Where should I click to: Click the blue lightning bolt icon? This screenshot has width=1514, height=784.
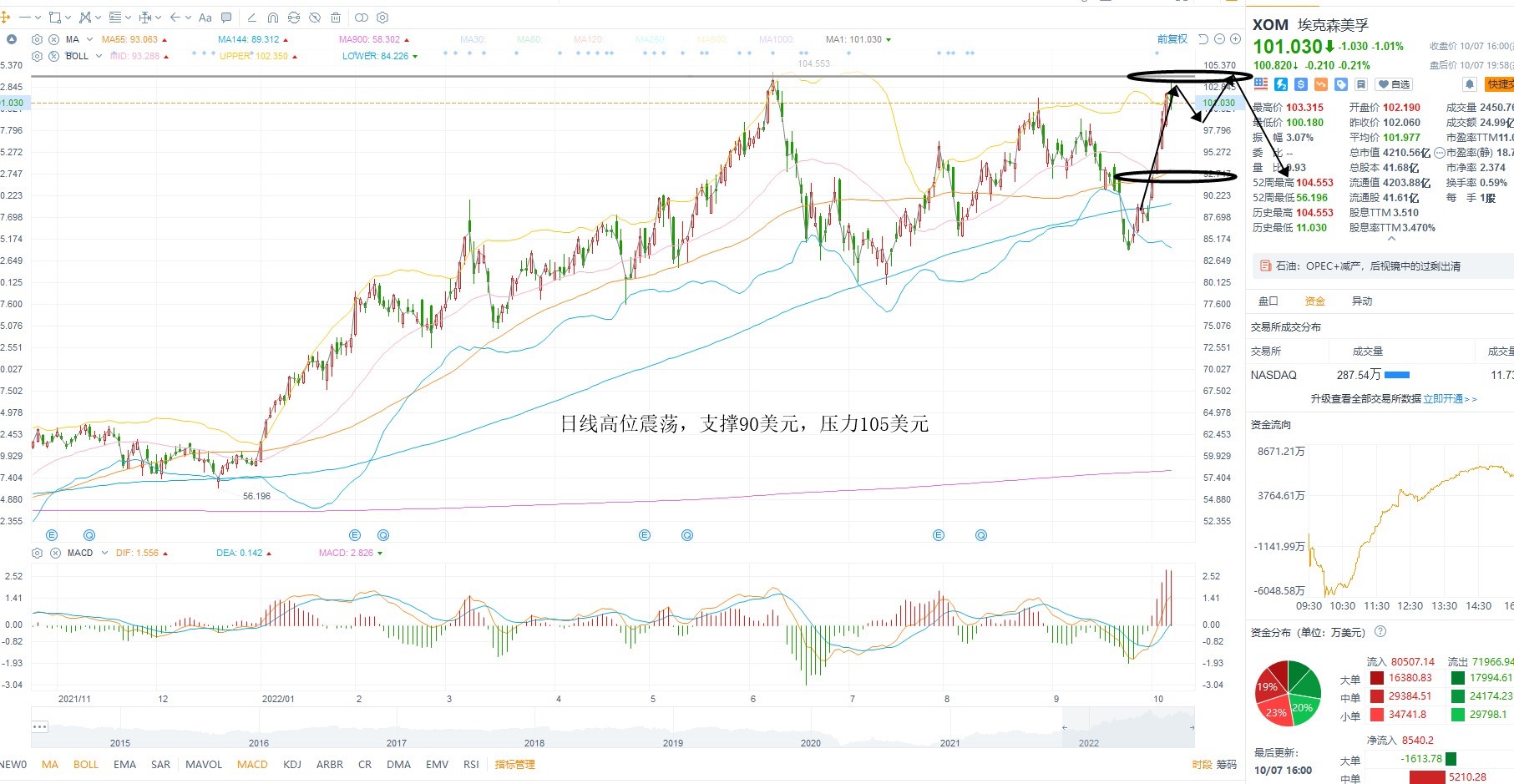coord(1281,84)
